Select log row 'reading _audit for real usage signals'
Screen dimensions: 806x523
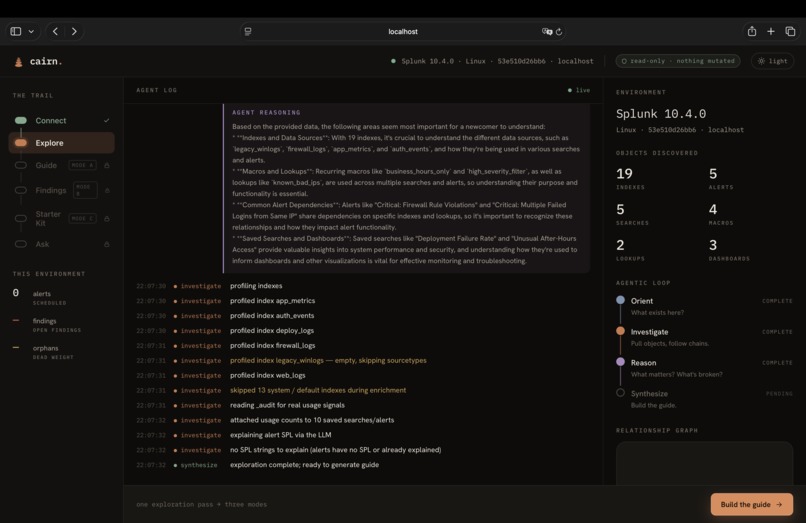tap(363, 405)
